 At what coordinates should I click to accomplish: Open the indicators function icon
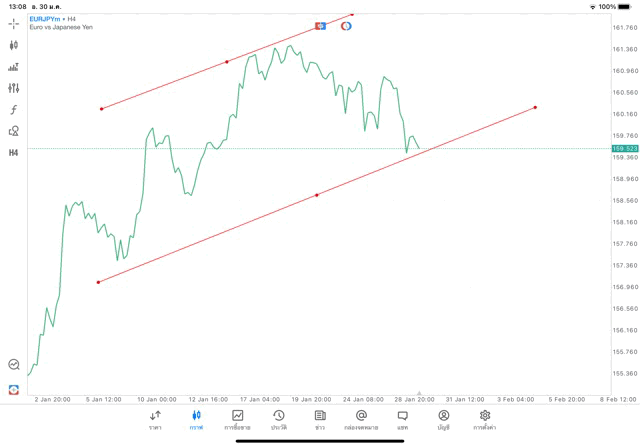14,110
